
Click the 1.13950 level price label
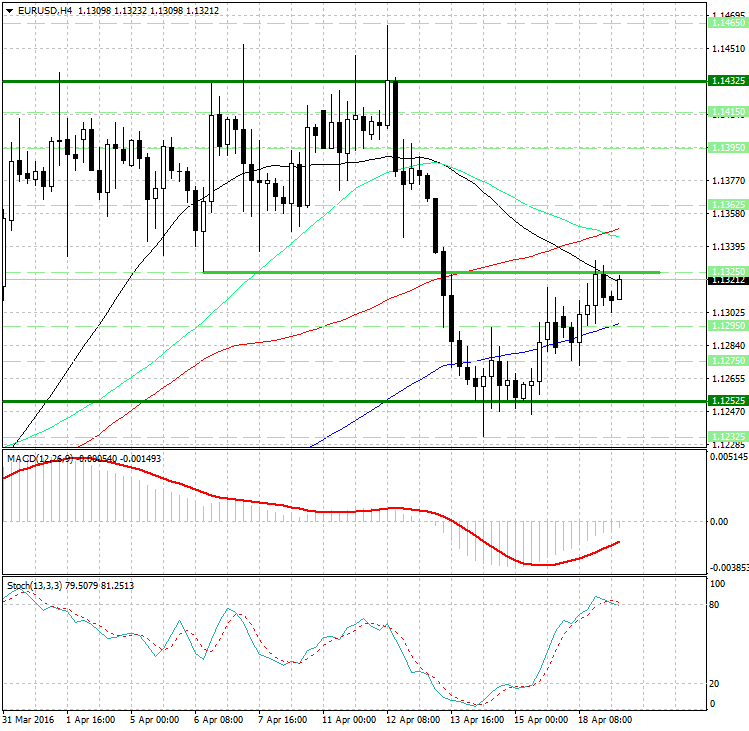tap(728, 148)
